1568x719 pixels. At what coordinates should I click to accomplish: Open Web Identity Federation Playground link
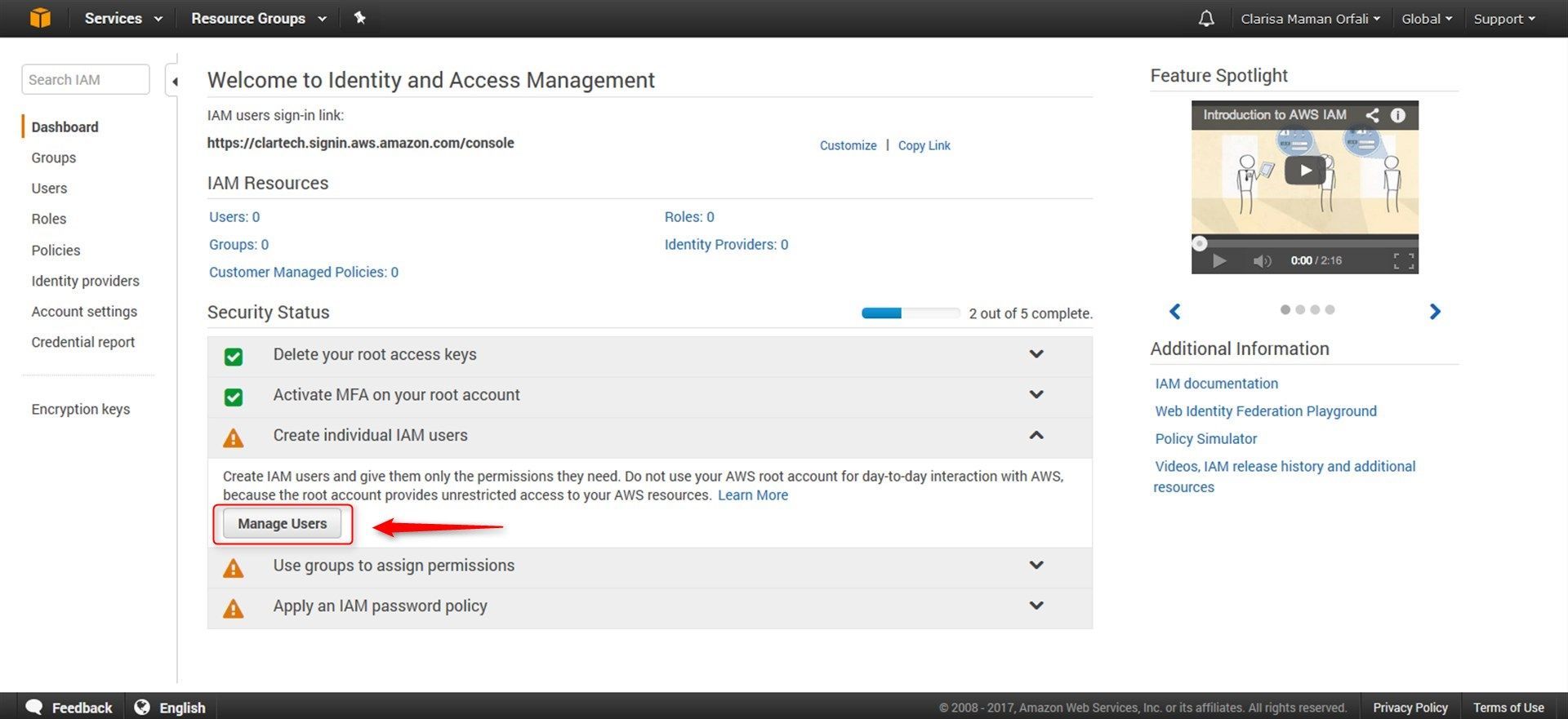[x=1266, y=411]
